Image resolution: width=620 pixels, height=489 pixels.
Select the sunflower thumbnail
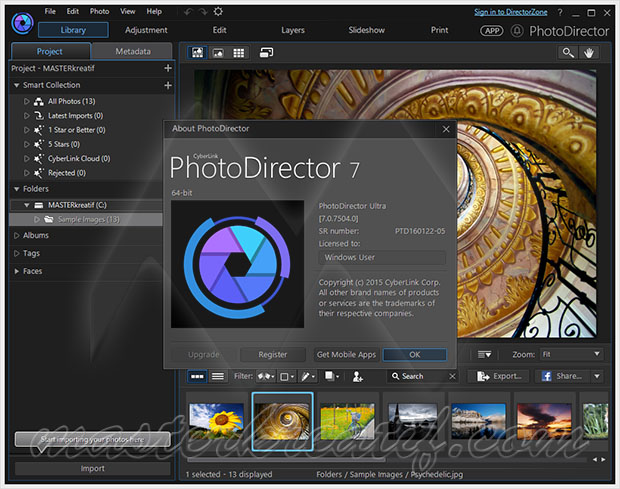point(215,420)
